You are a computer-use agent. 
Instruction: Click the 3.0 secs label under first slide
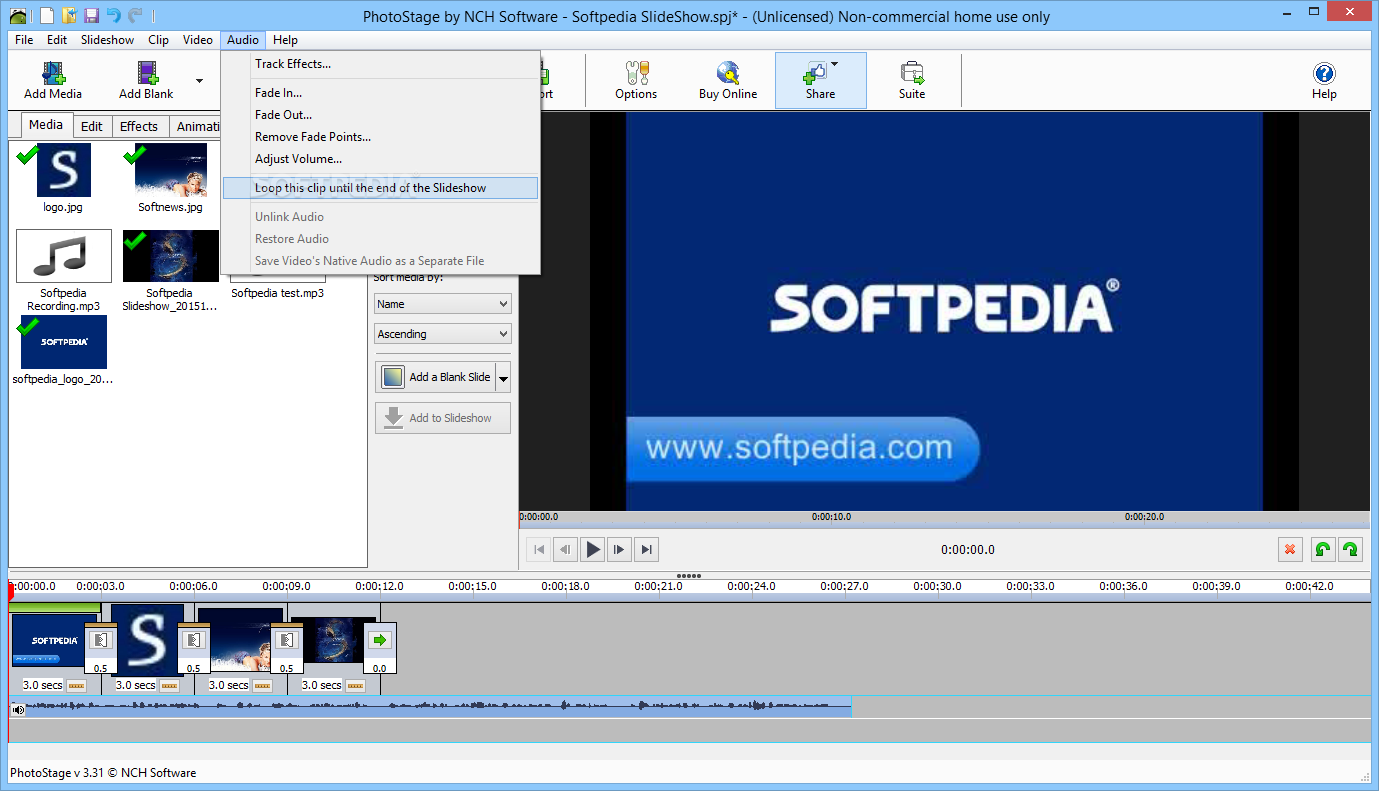pyautogui.click(x=42, y=686)
